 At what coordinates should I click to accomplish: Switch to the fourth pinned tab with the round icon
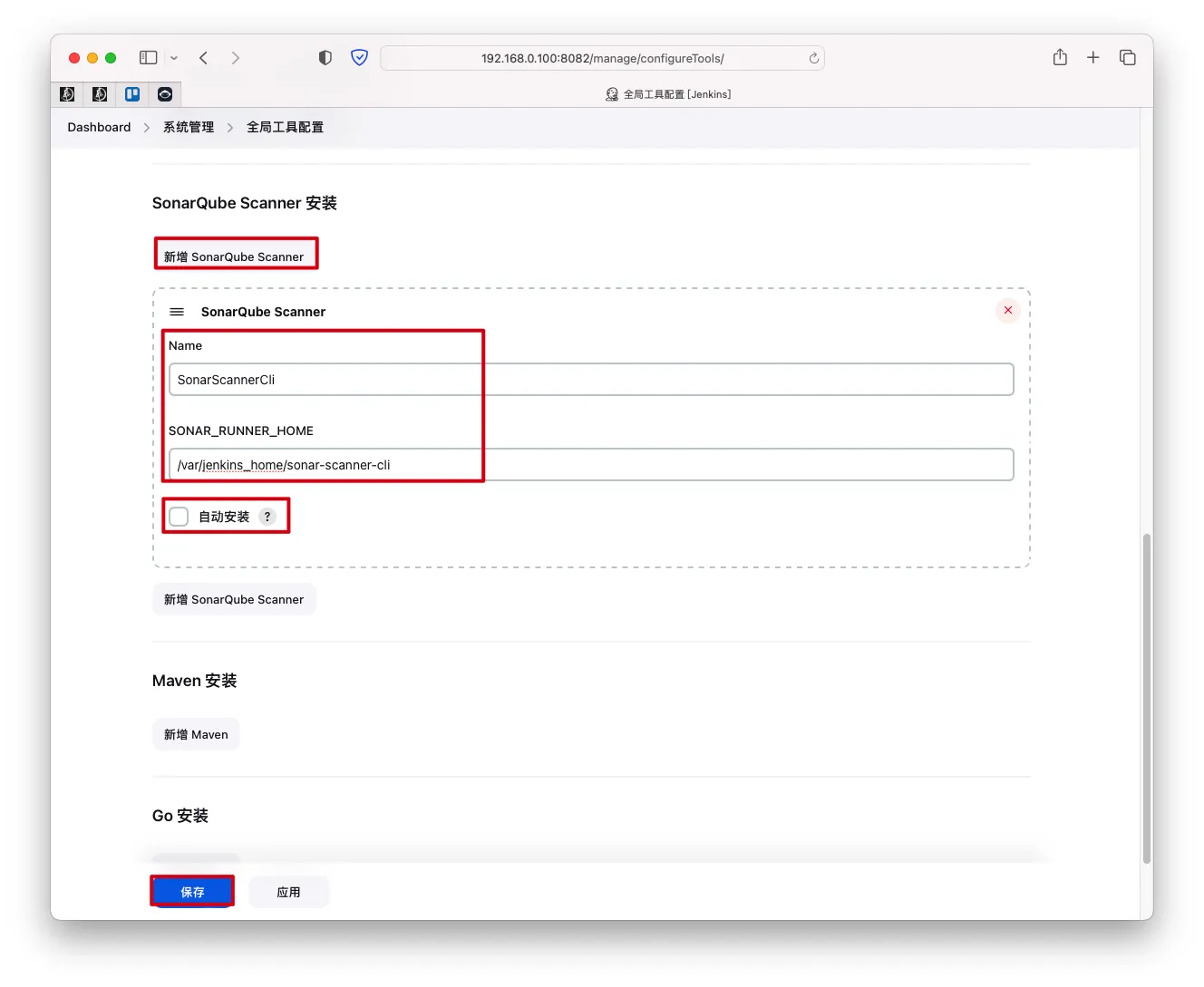pyautogui.click(x=165, y=94)
